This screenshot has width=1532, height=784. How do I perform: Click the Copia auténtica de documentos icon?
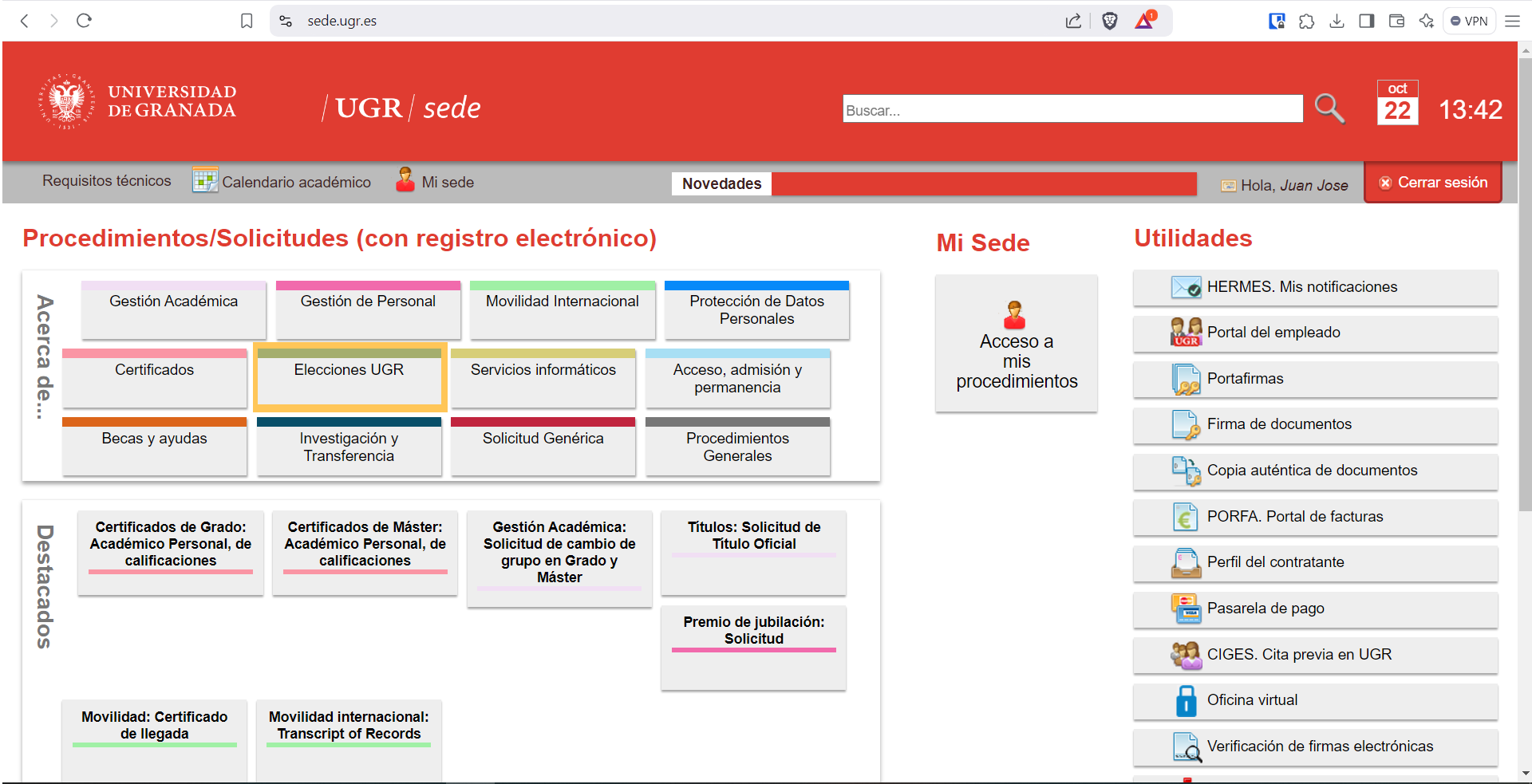tap(1186, 471)
